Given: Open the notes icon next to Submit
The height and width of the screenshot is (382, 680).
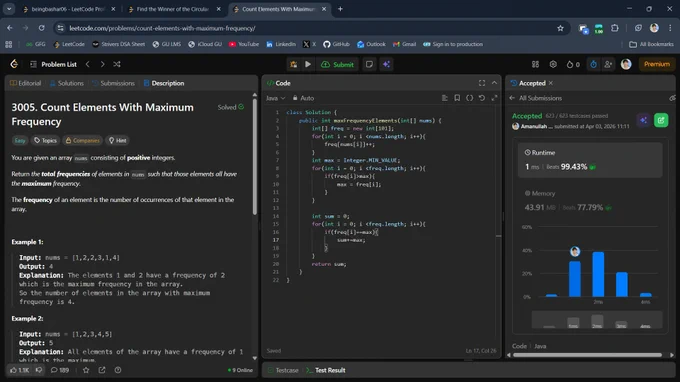Looking at the screenshot, I should [x=369, y=64].
